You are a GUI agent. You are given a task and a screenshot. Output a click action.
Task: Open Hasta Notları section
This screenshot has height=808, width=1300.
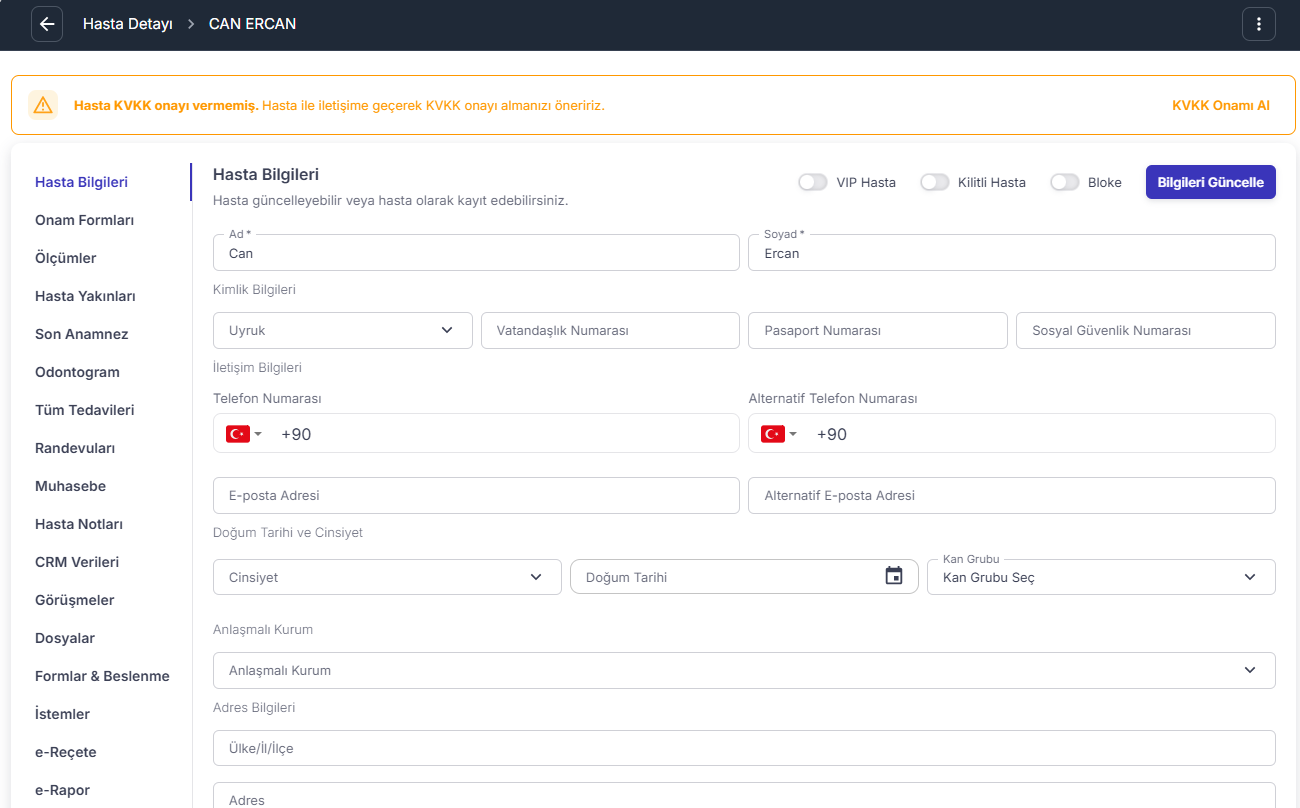[79, 524]
